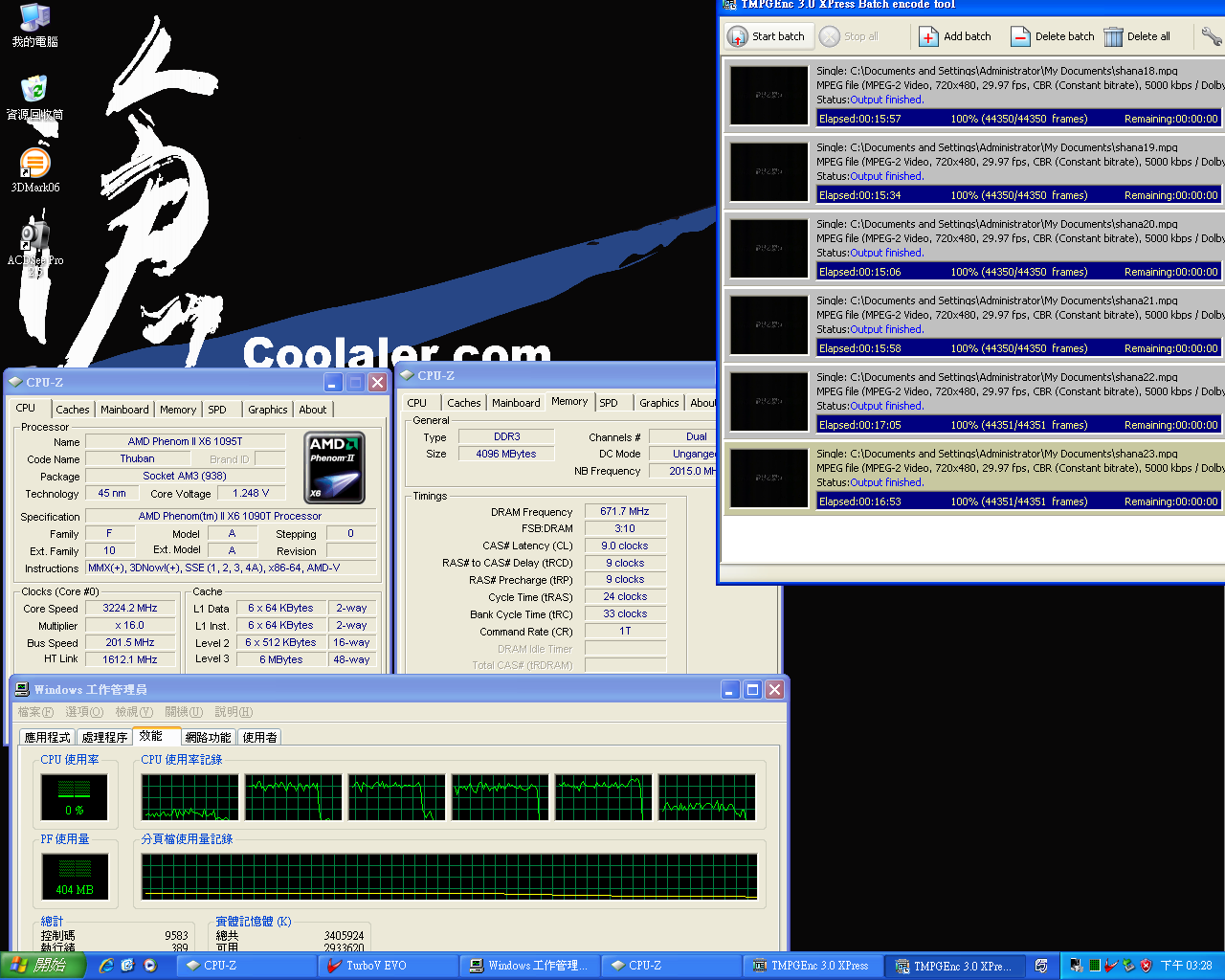Click the CPU 使用率 gauge in Task Manager
The width and height of the screenshot is (1225, 980).
point(75,796)
